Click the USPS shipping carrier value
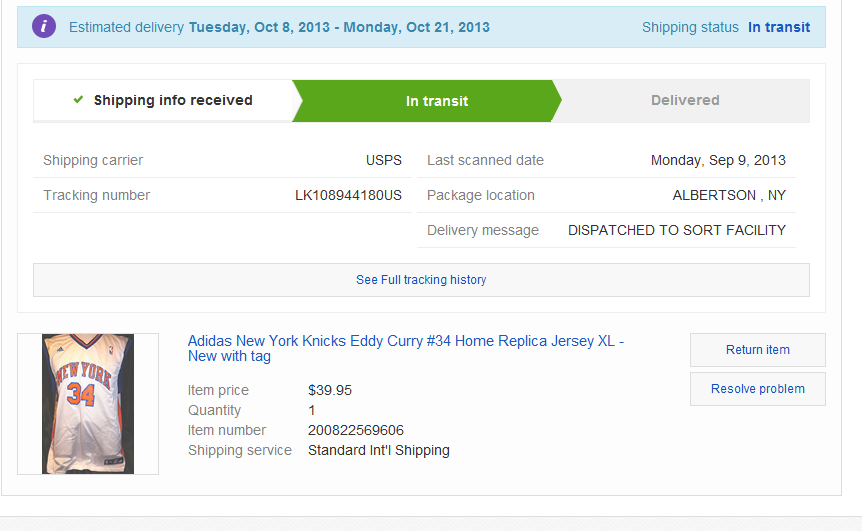This screenshot has height=531, width=862. click(384, 160)
